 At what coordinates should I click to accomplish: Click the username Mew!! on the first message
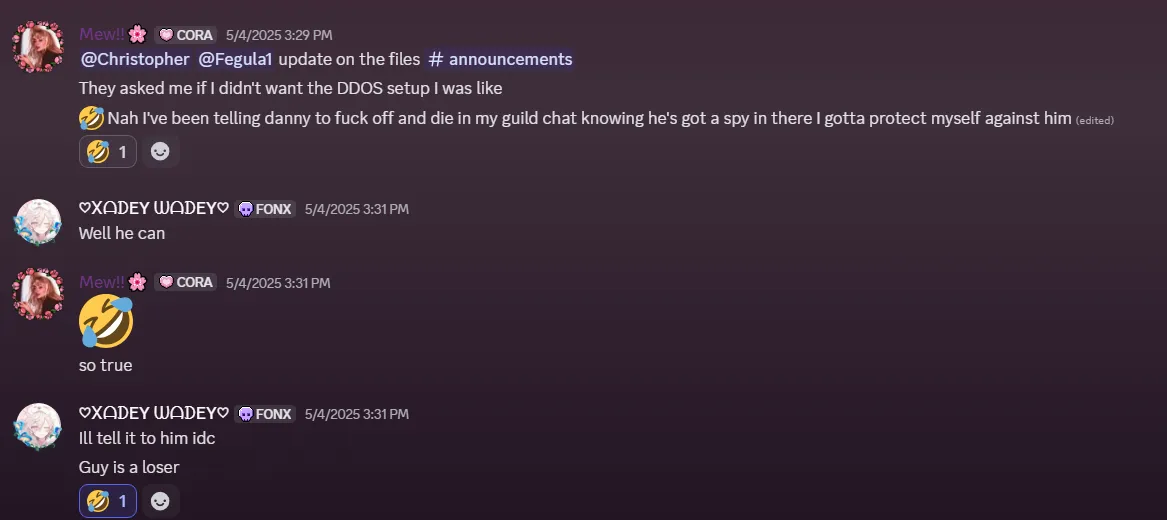point(102,34)
